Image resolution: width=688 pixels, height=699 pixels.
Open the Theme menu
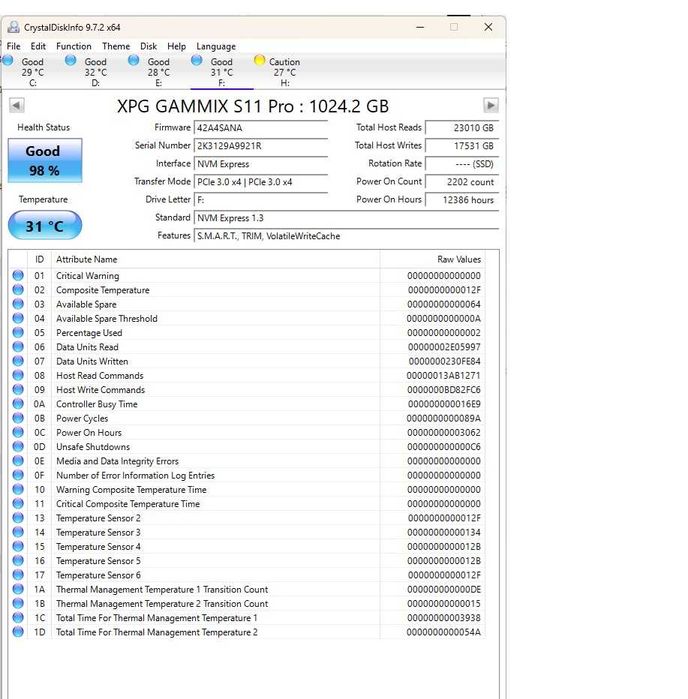116,46
